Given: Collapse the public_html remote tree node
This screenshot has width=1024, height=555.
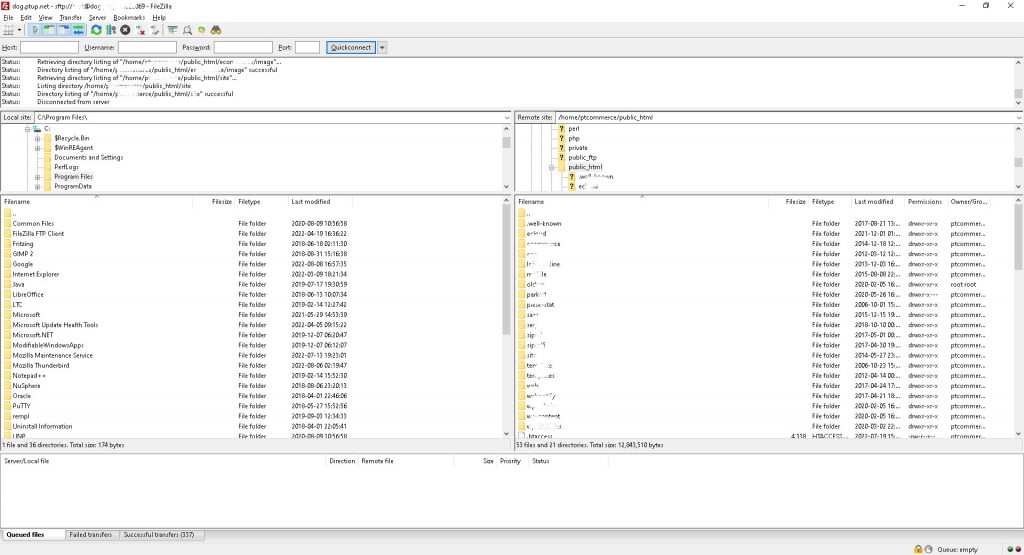Looking at the screenshot, I should click(552, 167).
